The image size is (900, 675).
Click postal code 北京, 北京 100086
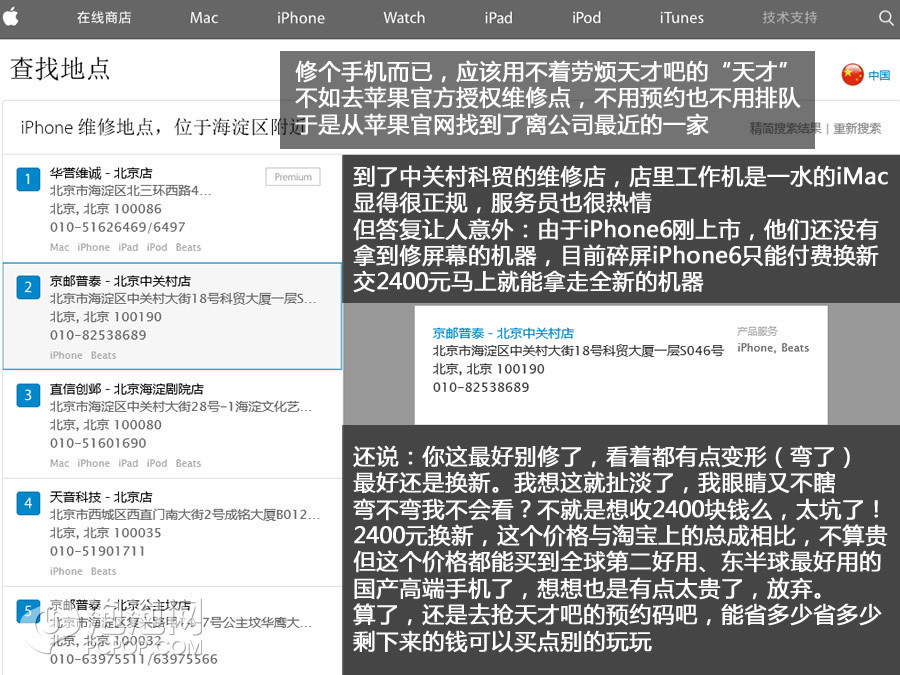(106, 209)
